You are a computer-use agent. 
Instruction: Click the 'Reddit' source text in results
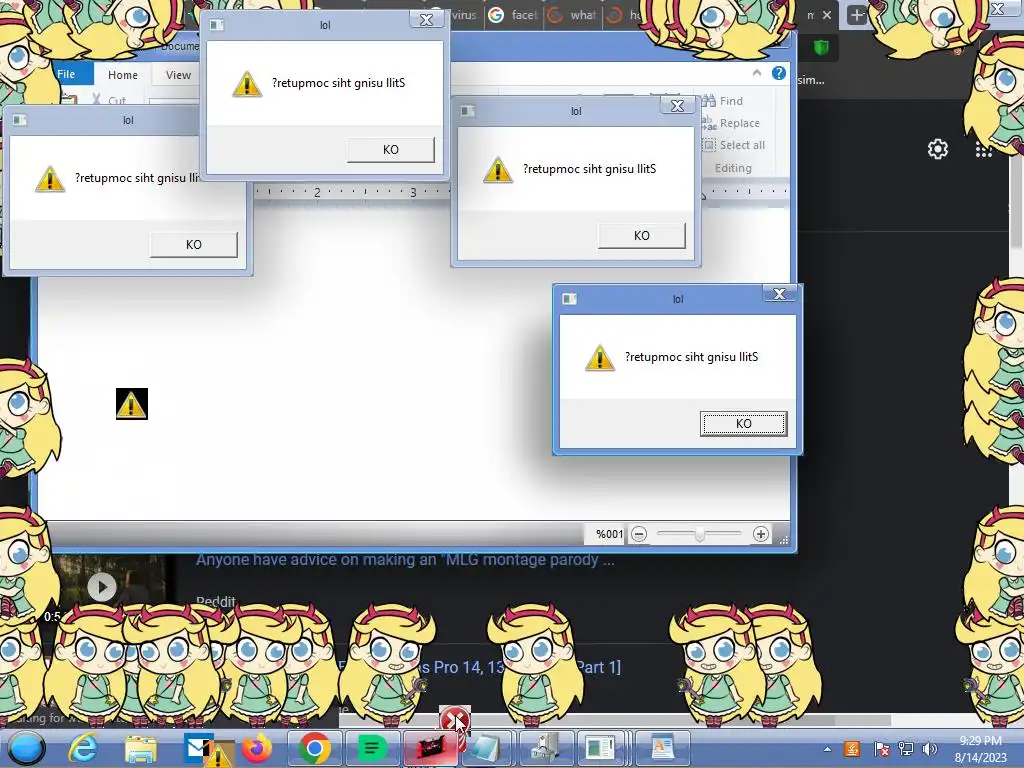point(216,601)
